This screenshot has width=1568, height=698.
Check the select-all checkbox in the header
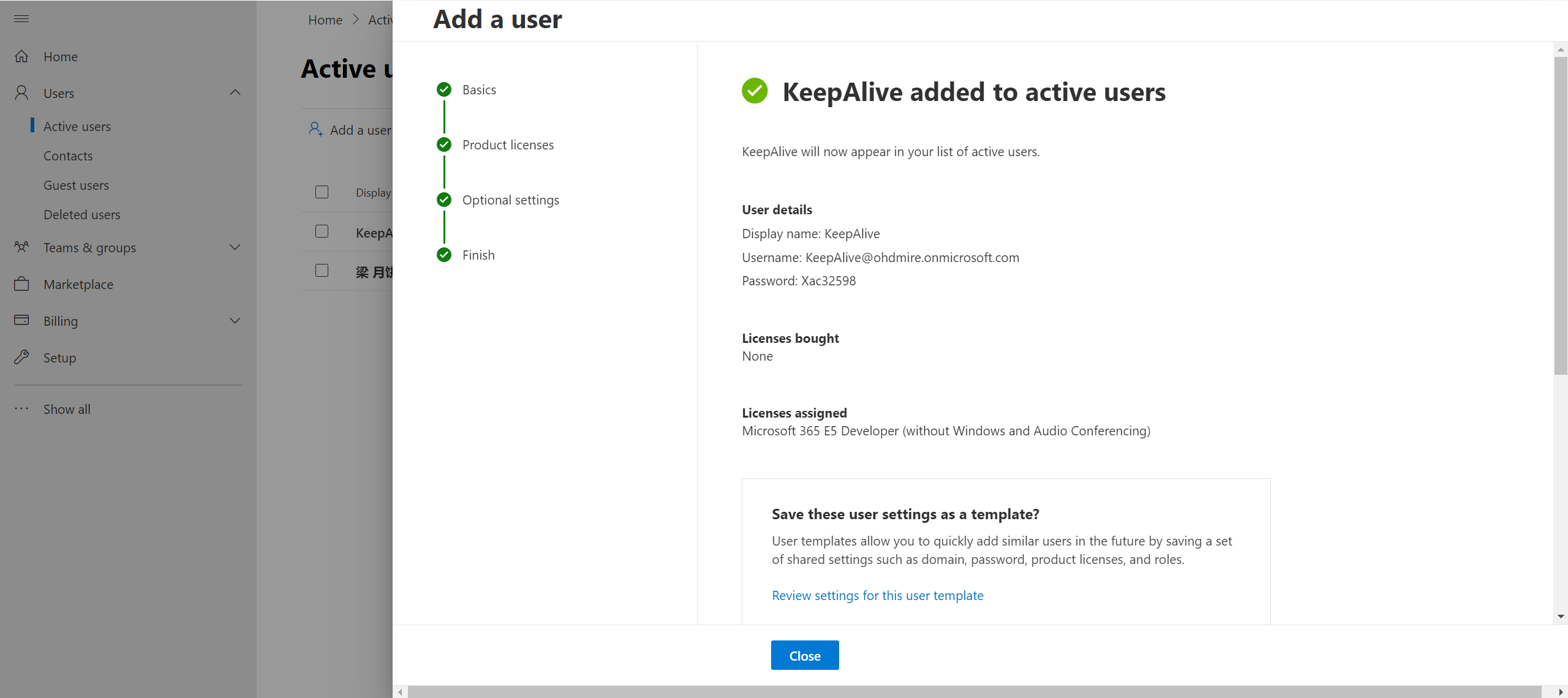(x=322, y=192)
